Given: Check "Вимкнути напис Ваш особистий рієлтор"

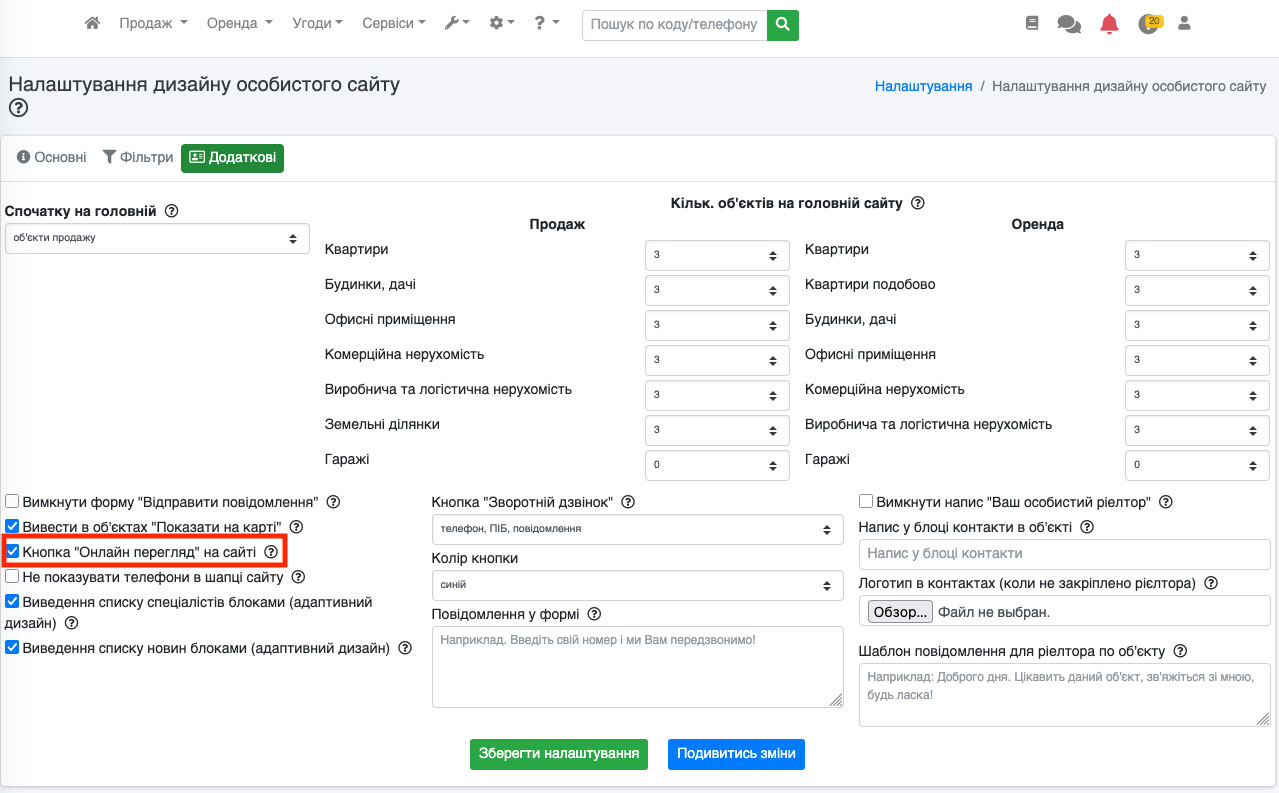Looking at the screenshot, I should click(867, 501).
